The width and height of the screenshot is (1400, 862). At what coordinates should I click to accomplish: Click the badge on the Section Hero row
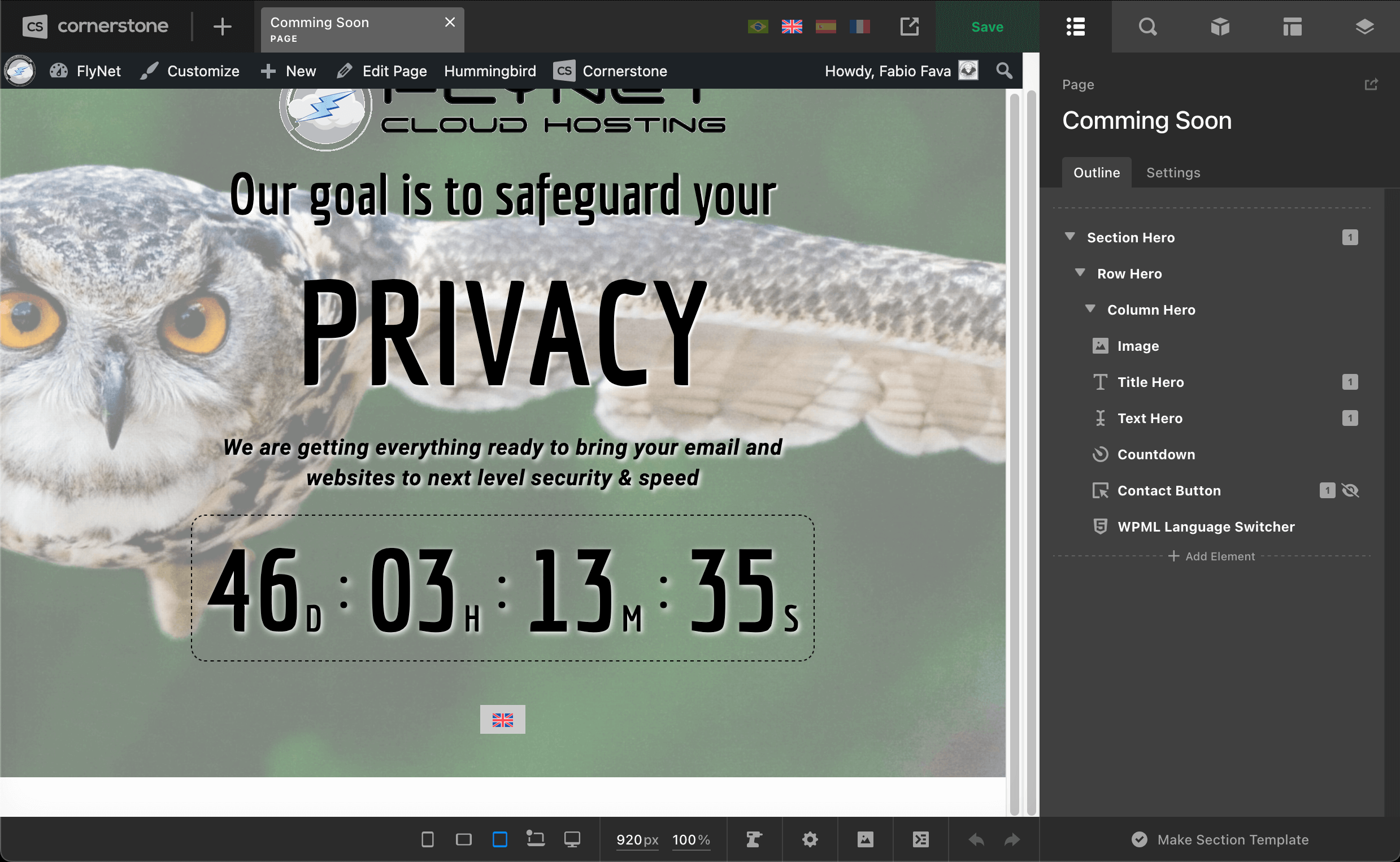click(1349, 237)
